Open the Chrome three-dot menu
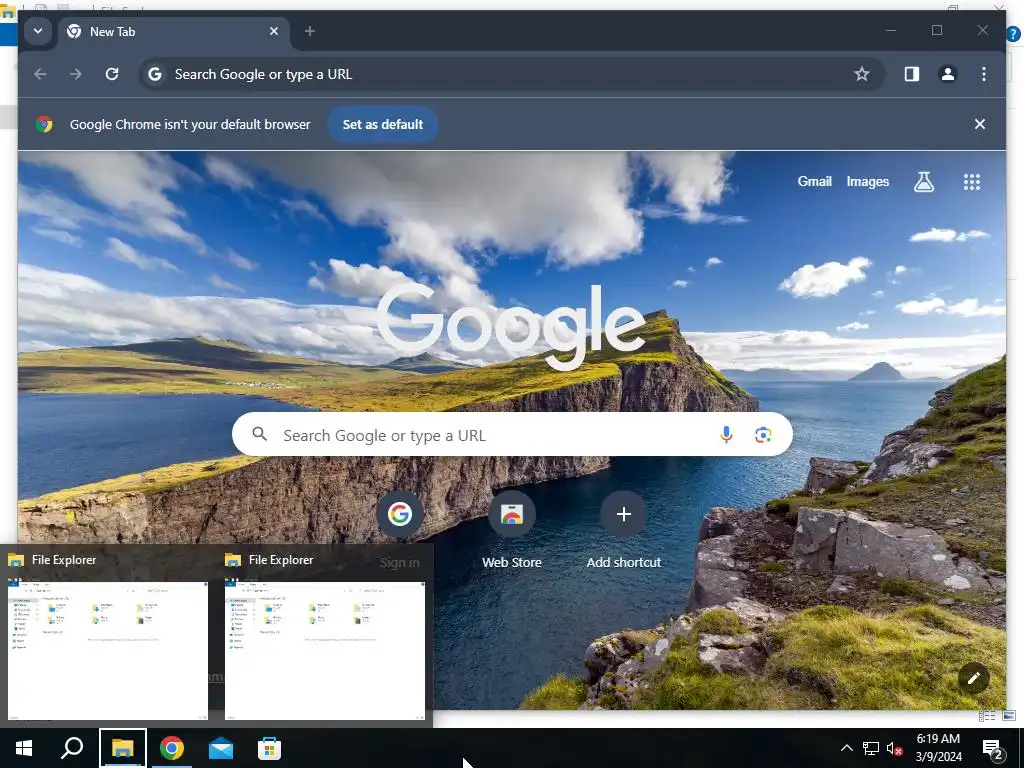1024x768 pixels. point(984,74)
